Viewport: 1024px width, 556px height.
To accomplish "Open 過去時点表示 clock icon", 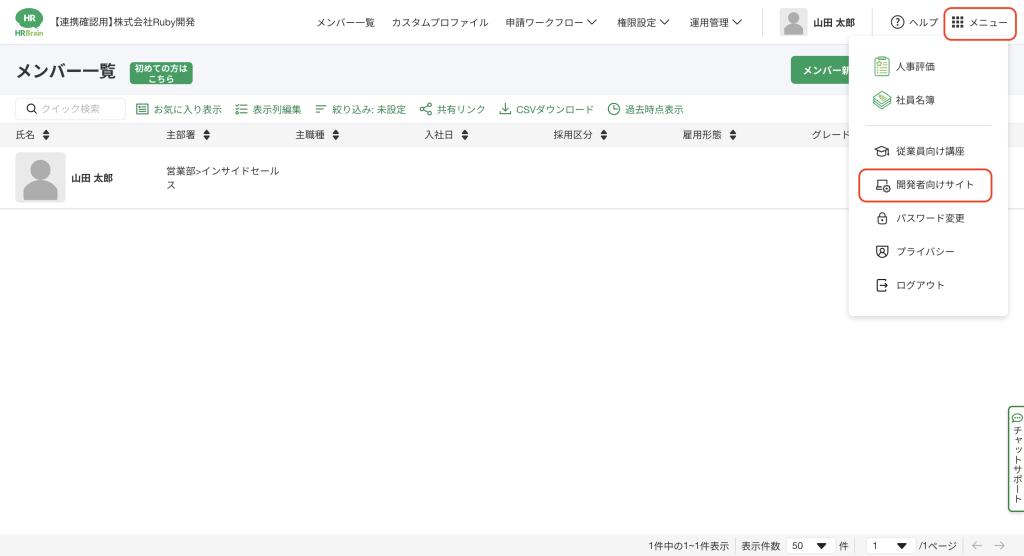I will (x=614, y=109).
